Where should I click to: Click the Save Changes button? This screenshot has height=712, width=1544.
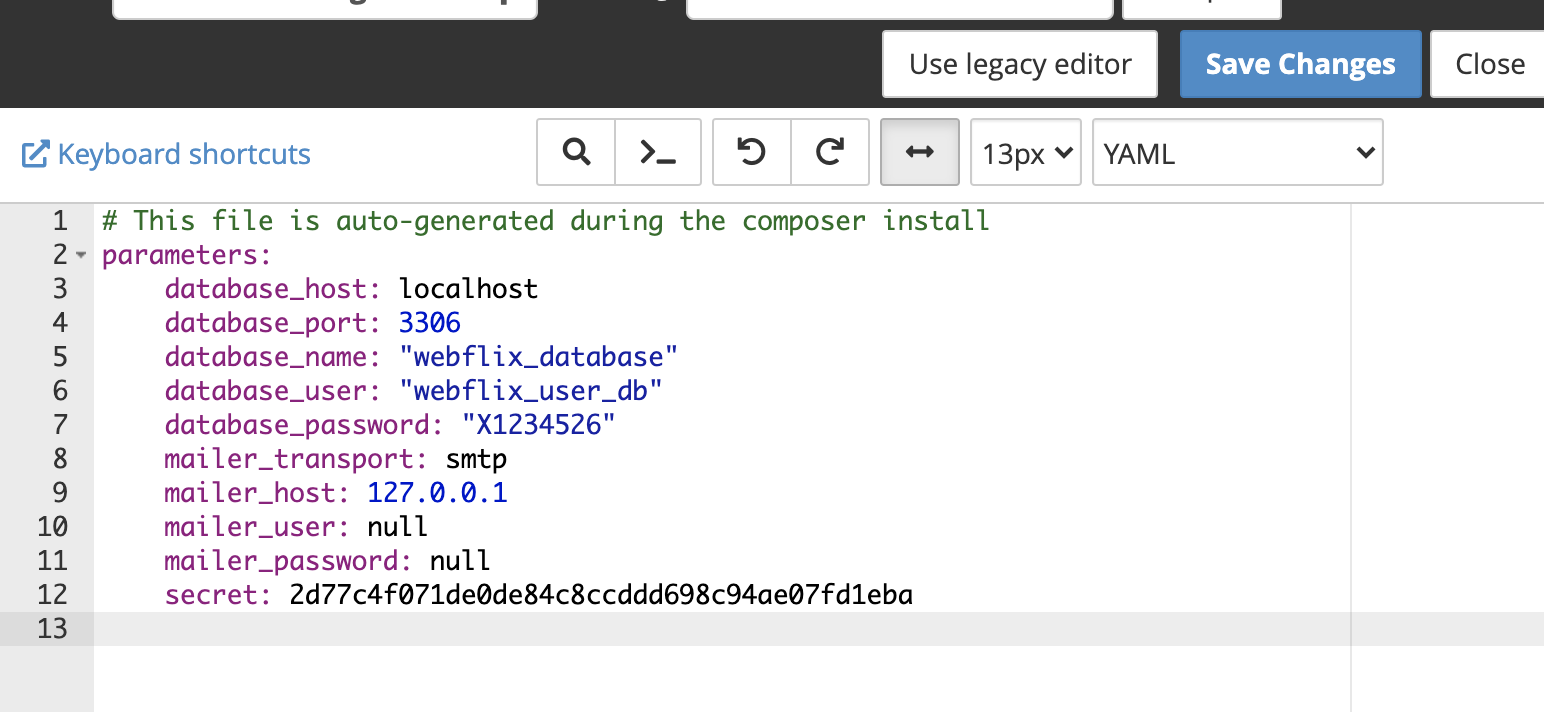tap(1300, 64)
